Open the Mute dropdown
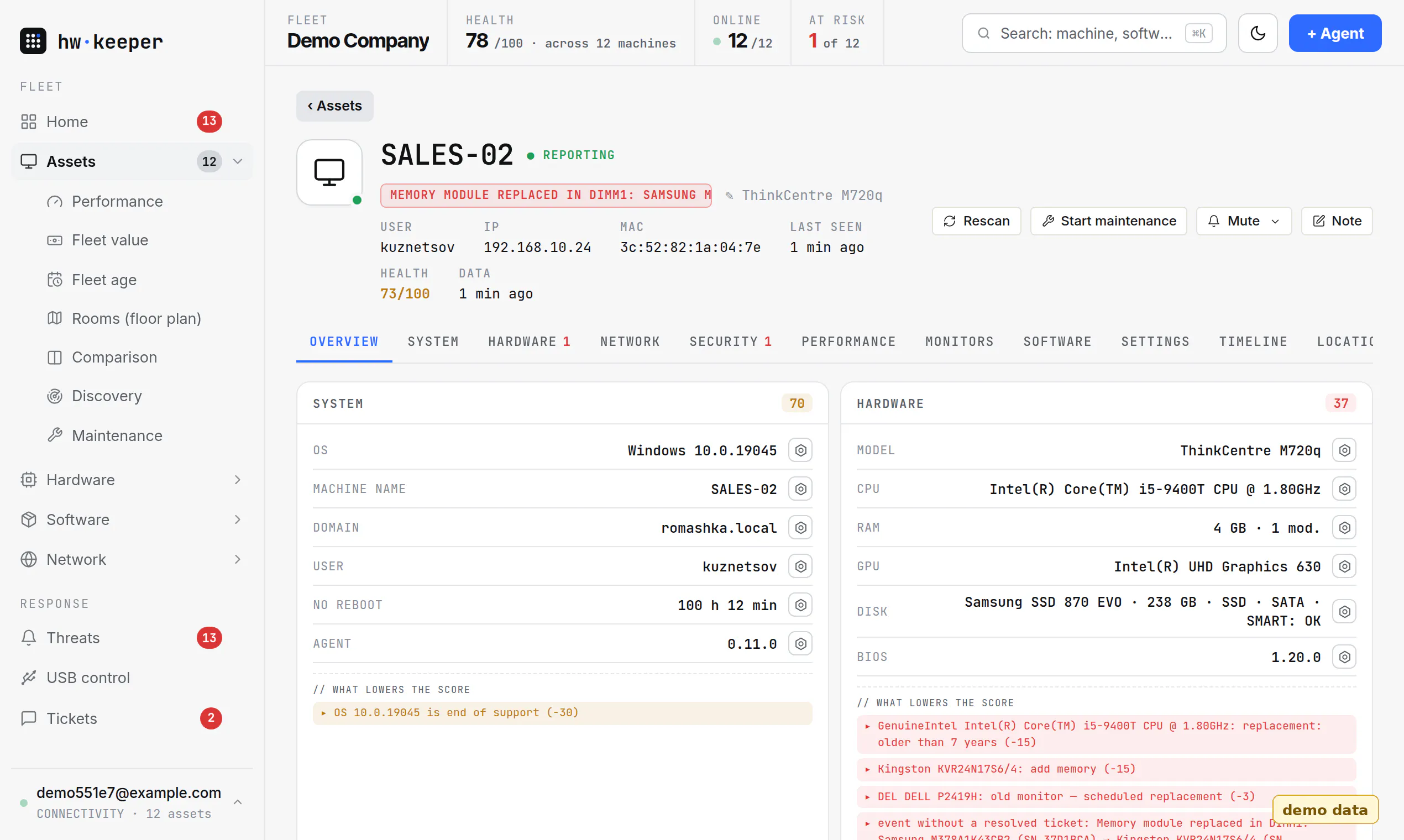Screen dimensions: 1404x840 [x=1244, y=221]
